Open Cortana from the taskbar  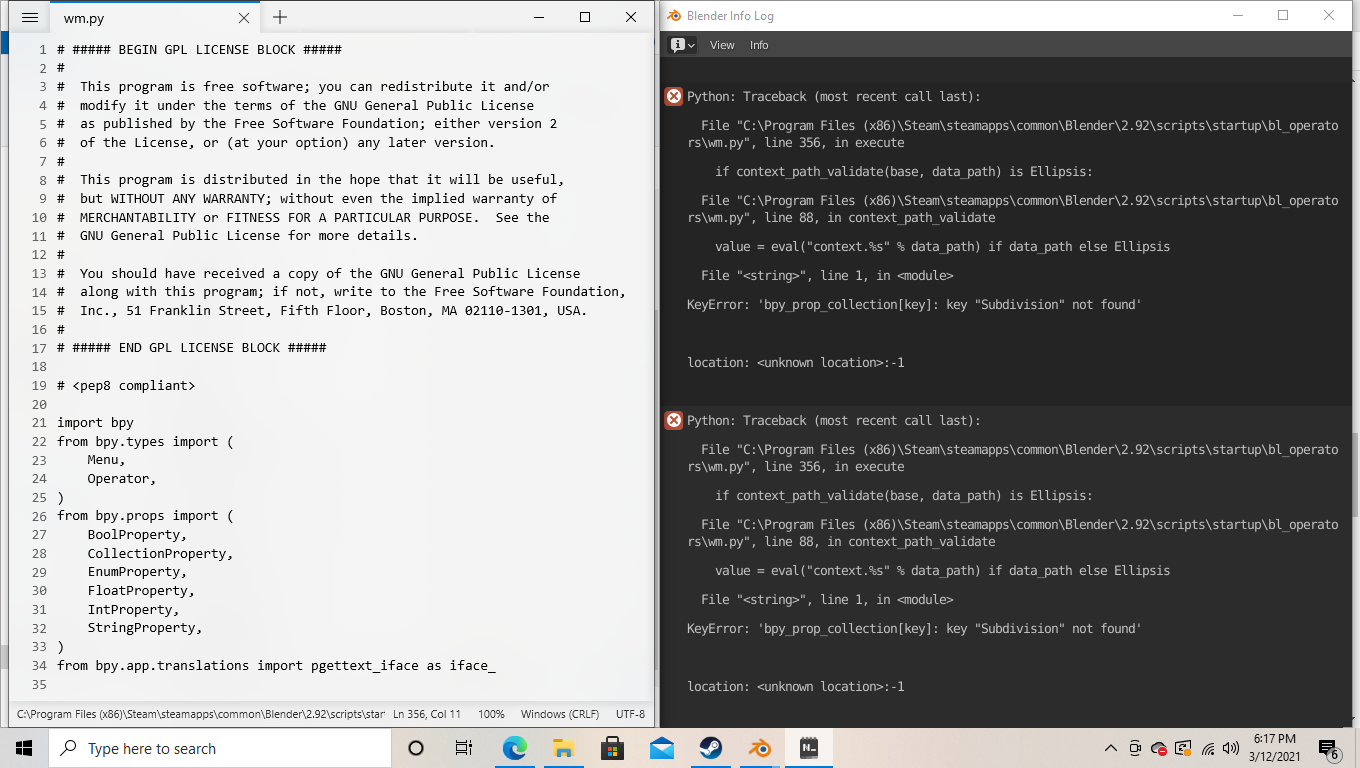[416, 748]
